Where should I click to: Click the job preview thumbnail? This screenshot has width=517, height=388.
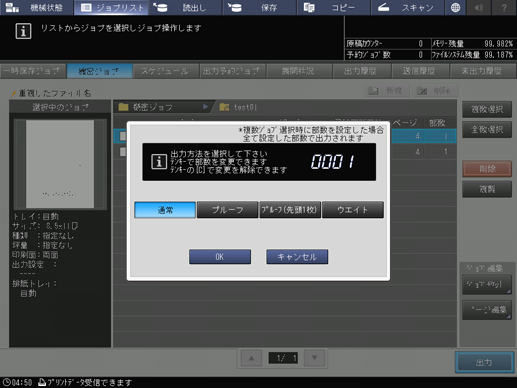point(60,164)
